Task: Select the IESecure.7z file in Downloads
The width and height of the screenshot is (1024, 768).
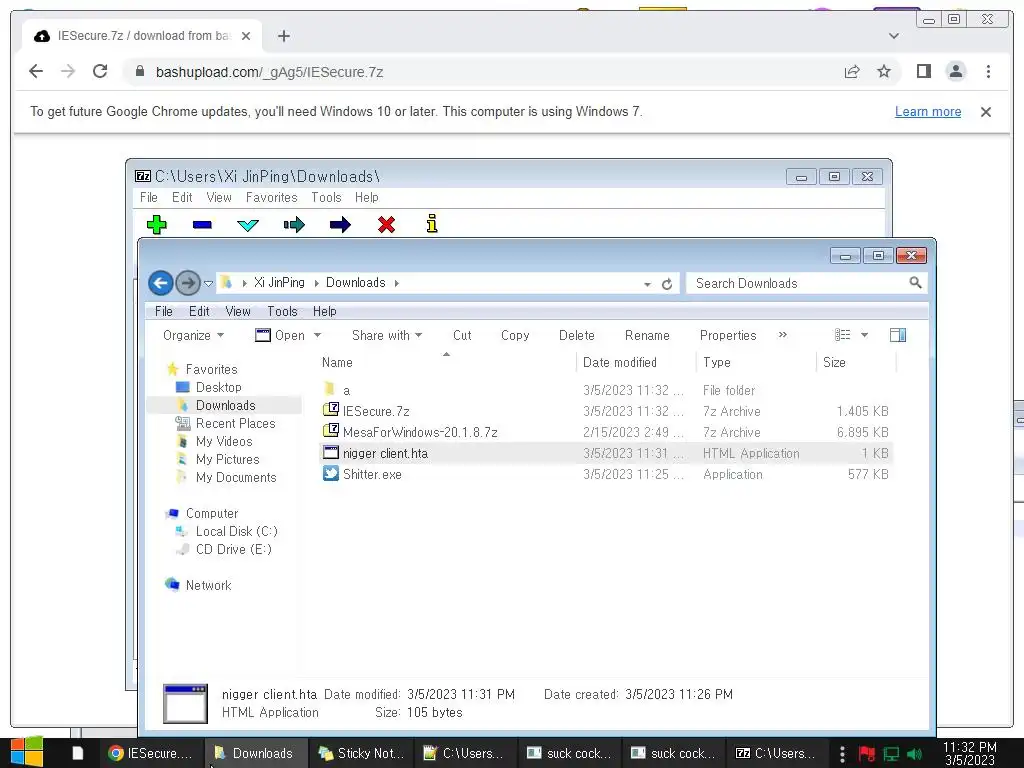Action: tap(376, 411)
